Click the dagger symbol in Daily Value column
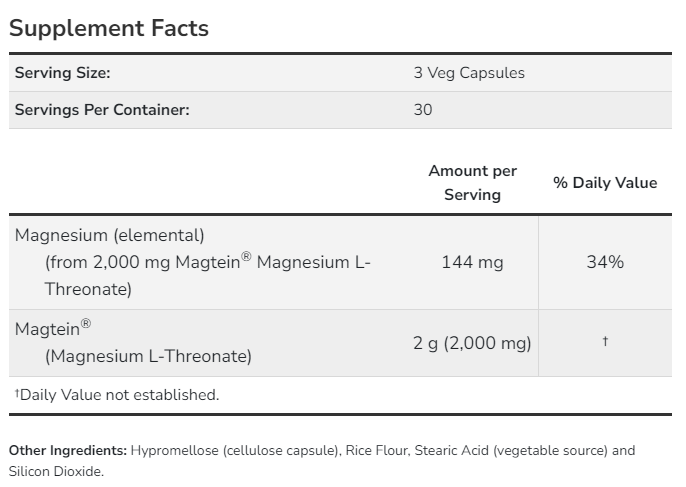This screenshot has height=487, width=686. [x=605, y=343]
